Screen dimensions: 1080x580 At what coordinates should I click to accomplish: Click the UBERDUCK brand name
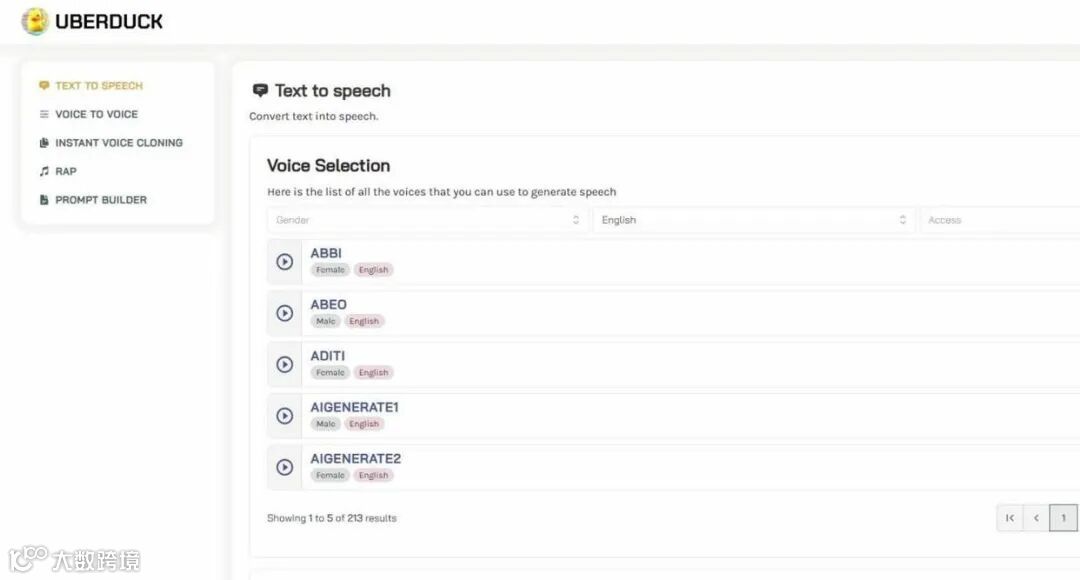click(109, 21)
